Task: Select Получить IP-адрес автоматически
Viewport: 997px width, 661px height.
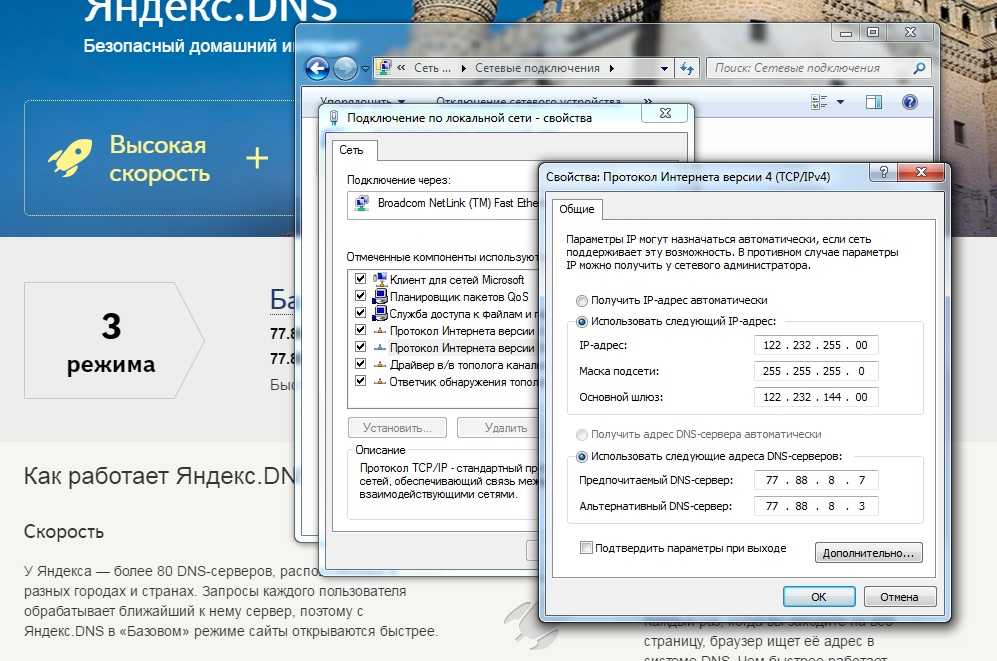Action: 581,301
